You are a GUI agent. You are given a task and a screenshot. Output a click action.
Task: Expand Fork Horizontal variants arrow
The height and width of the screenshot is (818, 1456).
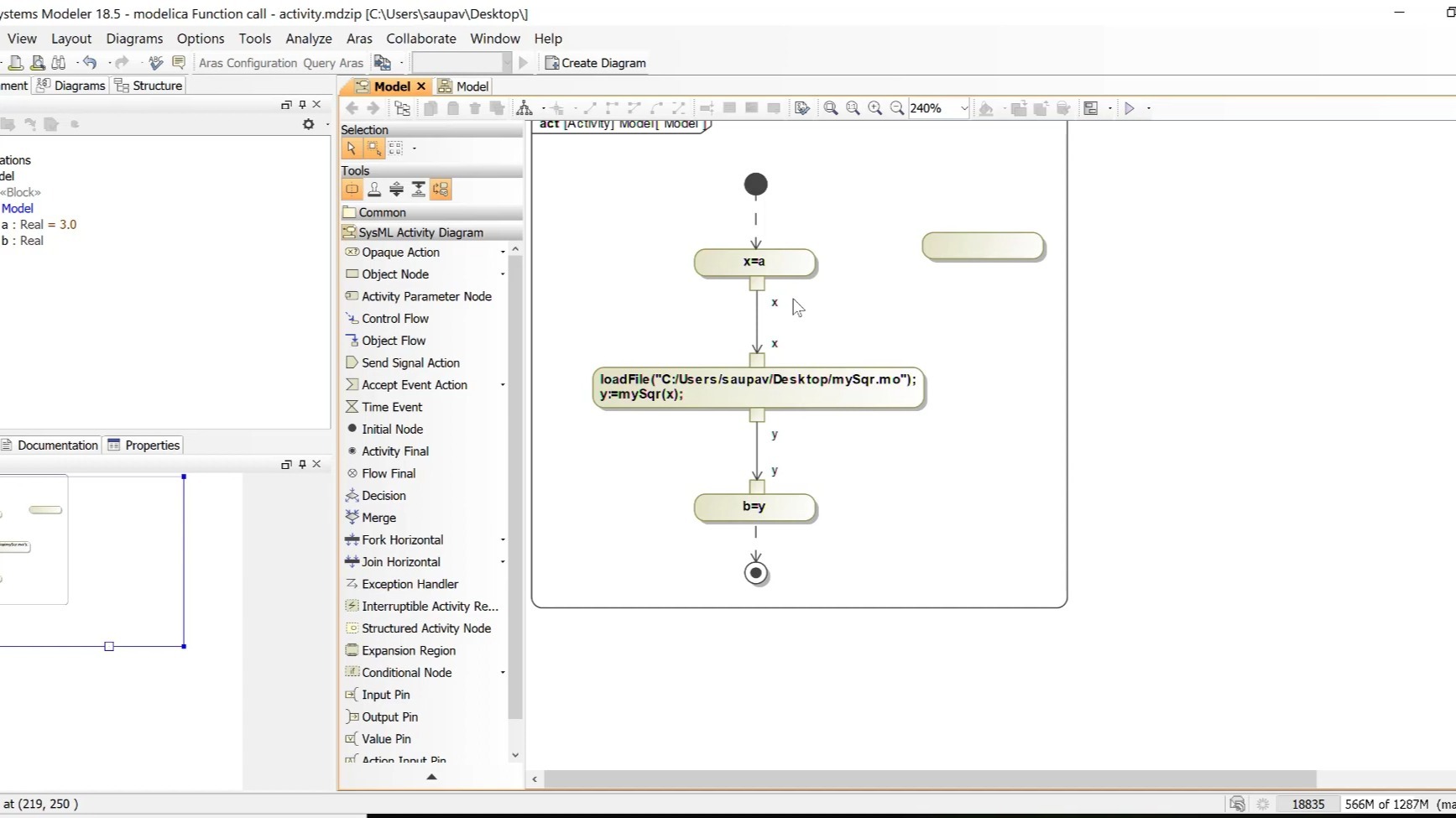coord(503,540)
